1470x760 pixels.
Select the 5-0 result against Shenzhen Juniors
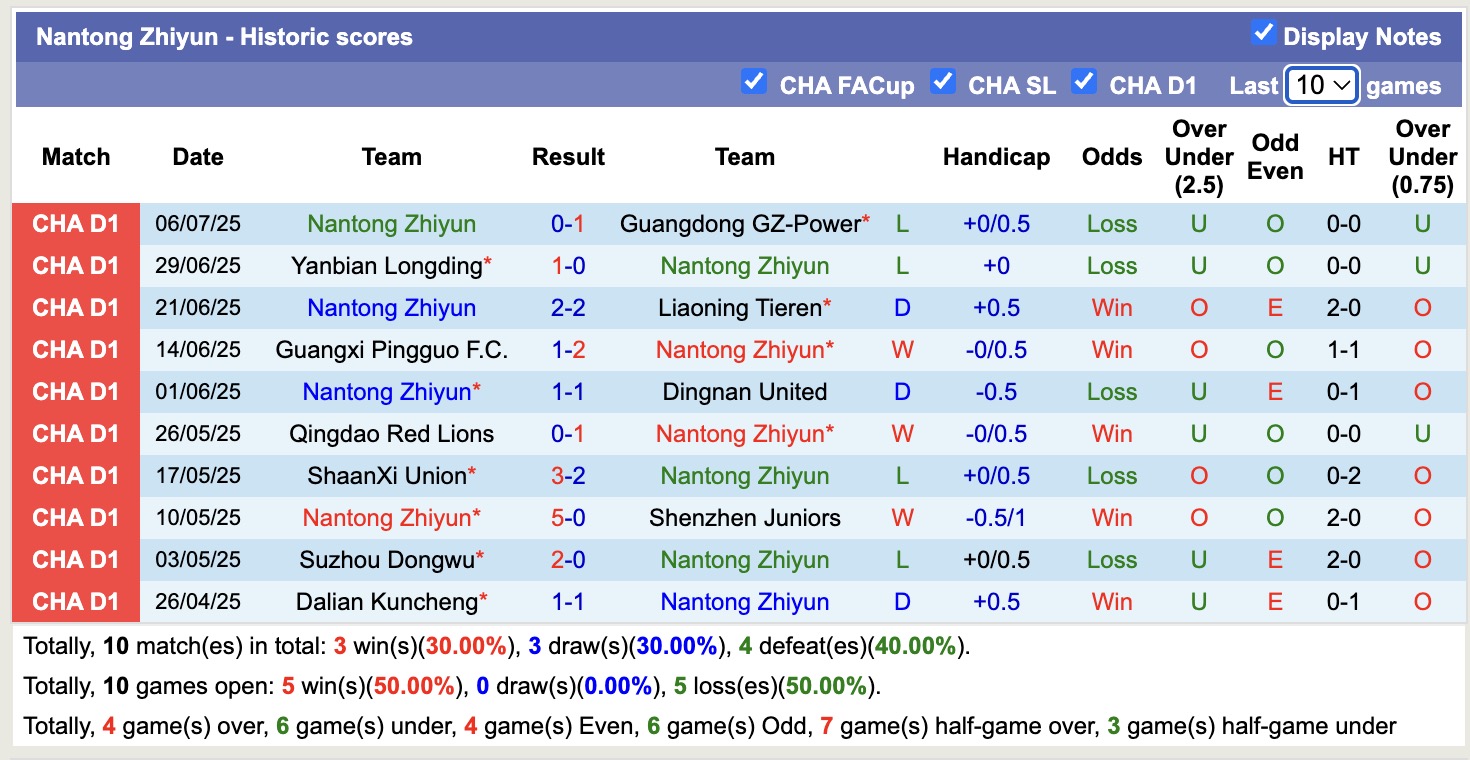[568, 518]
